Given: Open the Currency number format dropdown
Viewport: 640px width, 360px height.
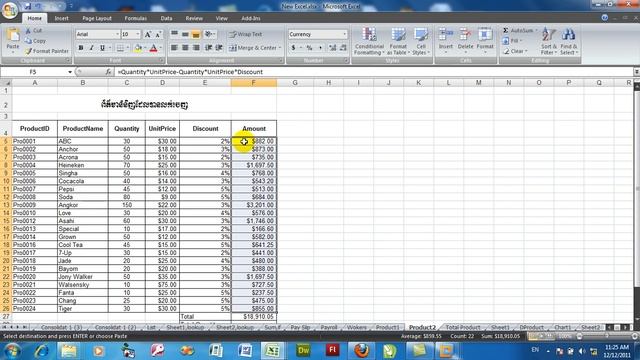Looking at the screenshot, I should coord(345,34).
